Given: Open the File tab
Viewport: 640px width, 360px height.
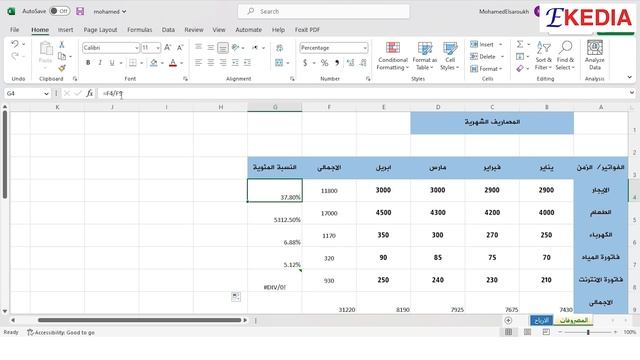Looking at the screenshot, I should click(x=15, y=30).
